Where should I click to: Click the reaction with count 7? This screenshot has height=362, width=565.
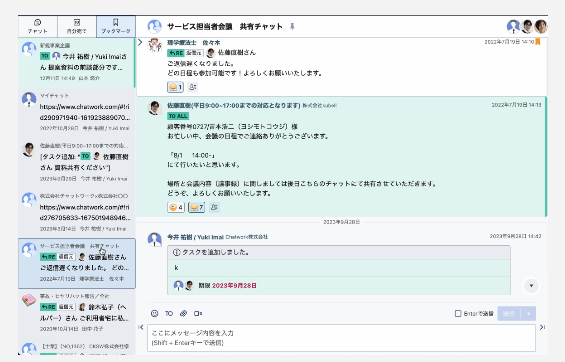(196, 207)
